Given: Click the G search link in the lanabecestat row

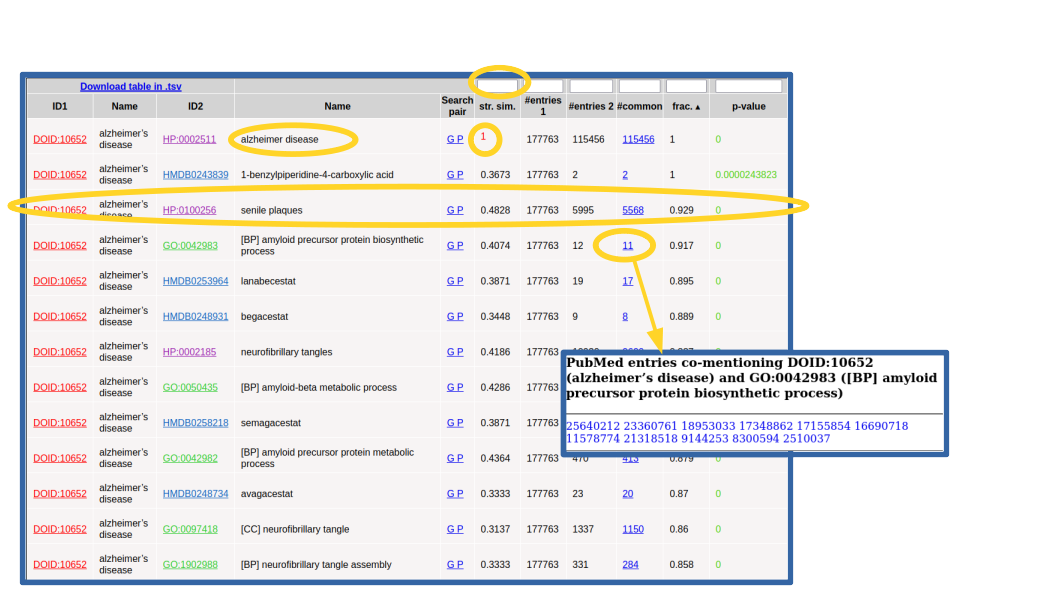Looking at the screenshot, I should pos(450,282).
